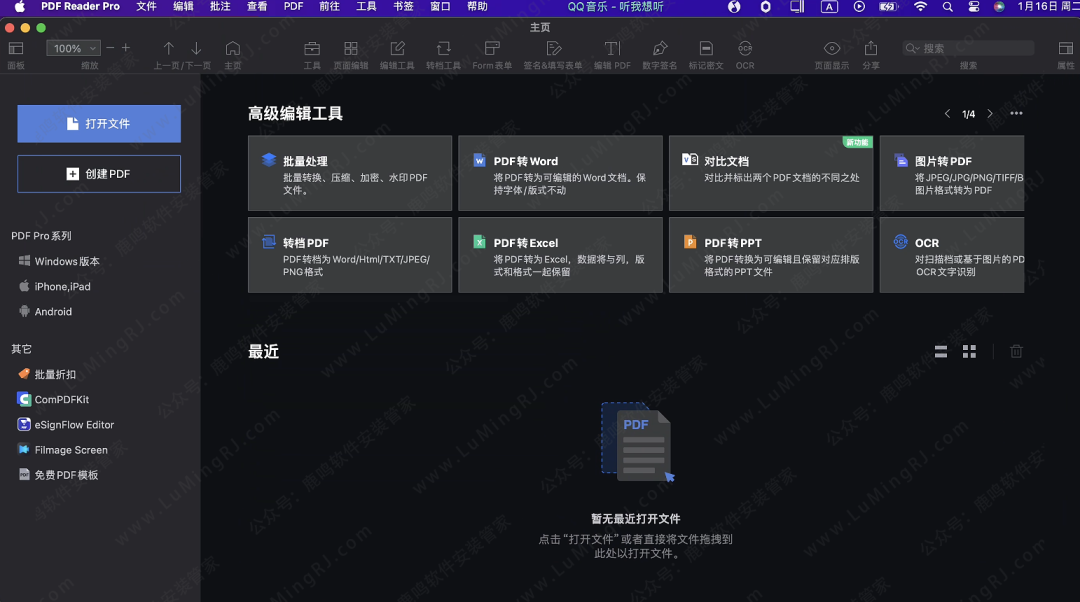Open the 转档 PDF card

pos(350,255)
